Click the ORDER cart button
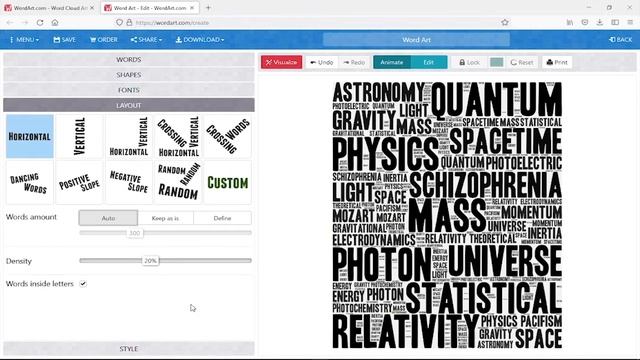The height and width of the screenshot is (360, 640). (104, 40)
